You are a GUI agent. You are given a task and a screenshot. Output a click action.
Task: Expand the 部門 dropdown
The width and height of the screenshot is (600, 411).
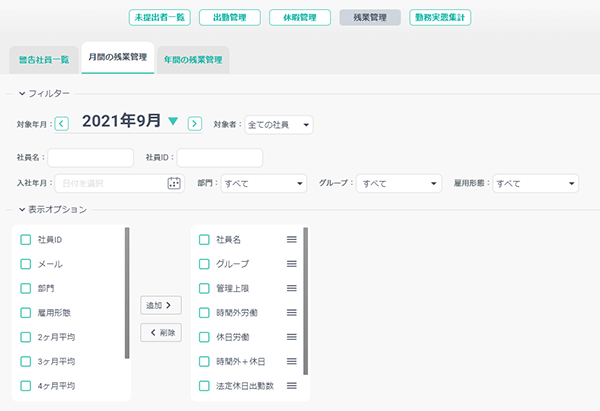[x=264, y=184]
